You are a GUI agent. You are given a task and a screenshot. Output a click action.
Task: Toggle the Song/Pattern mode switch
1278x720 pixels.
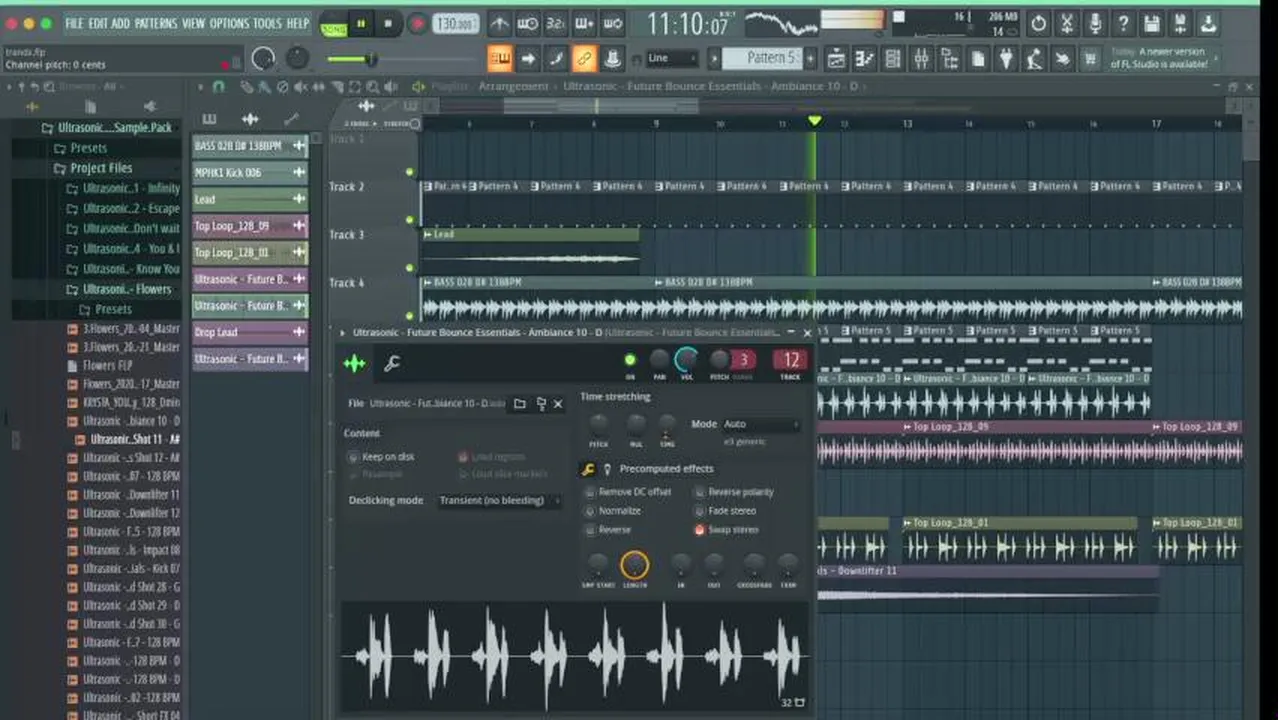tap(334, 24)
